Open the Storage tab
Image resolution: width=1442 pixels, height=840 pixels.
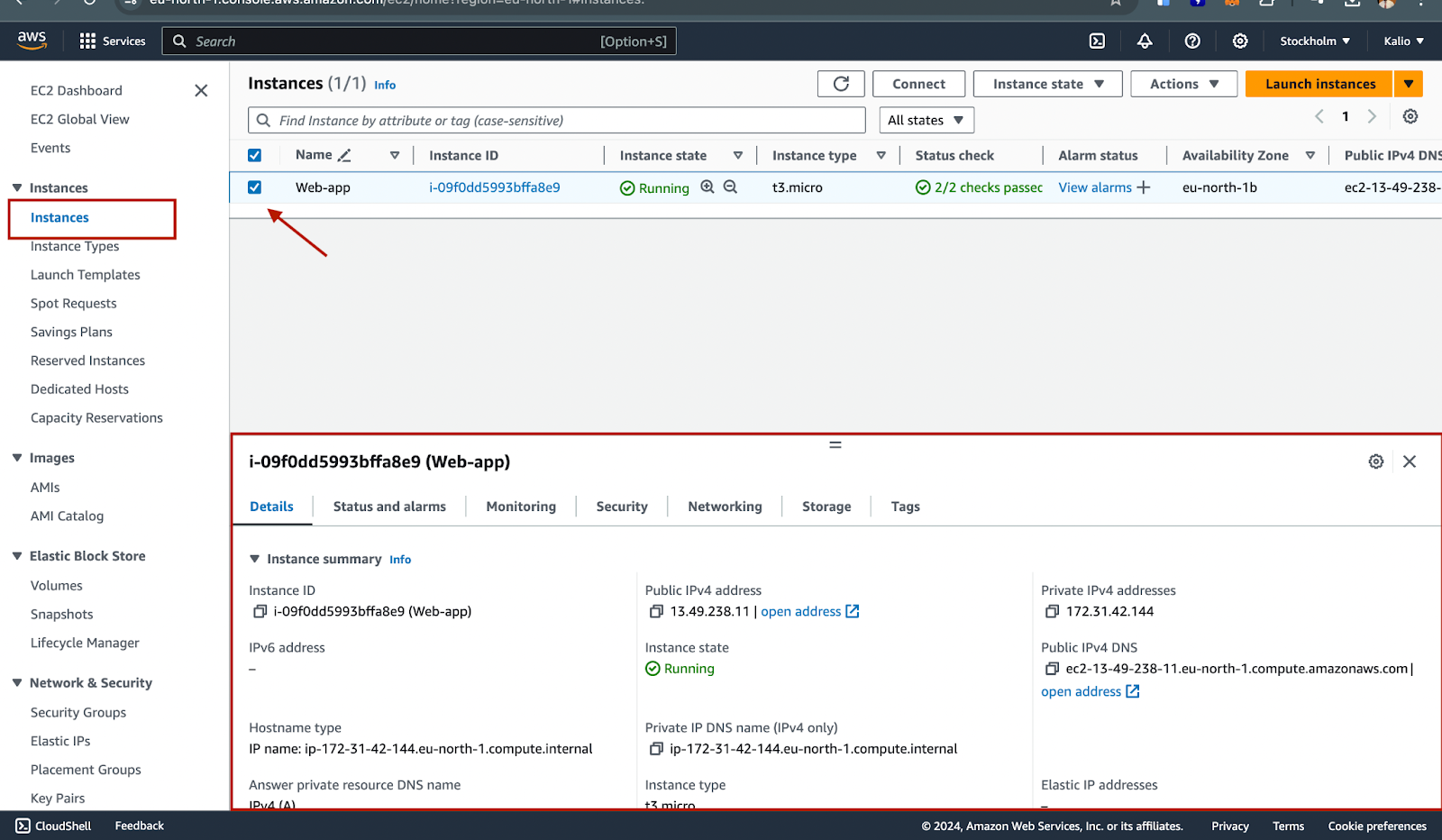click(826, 507)
